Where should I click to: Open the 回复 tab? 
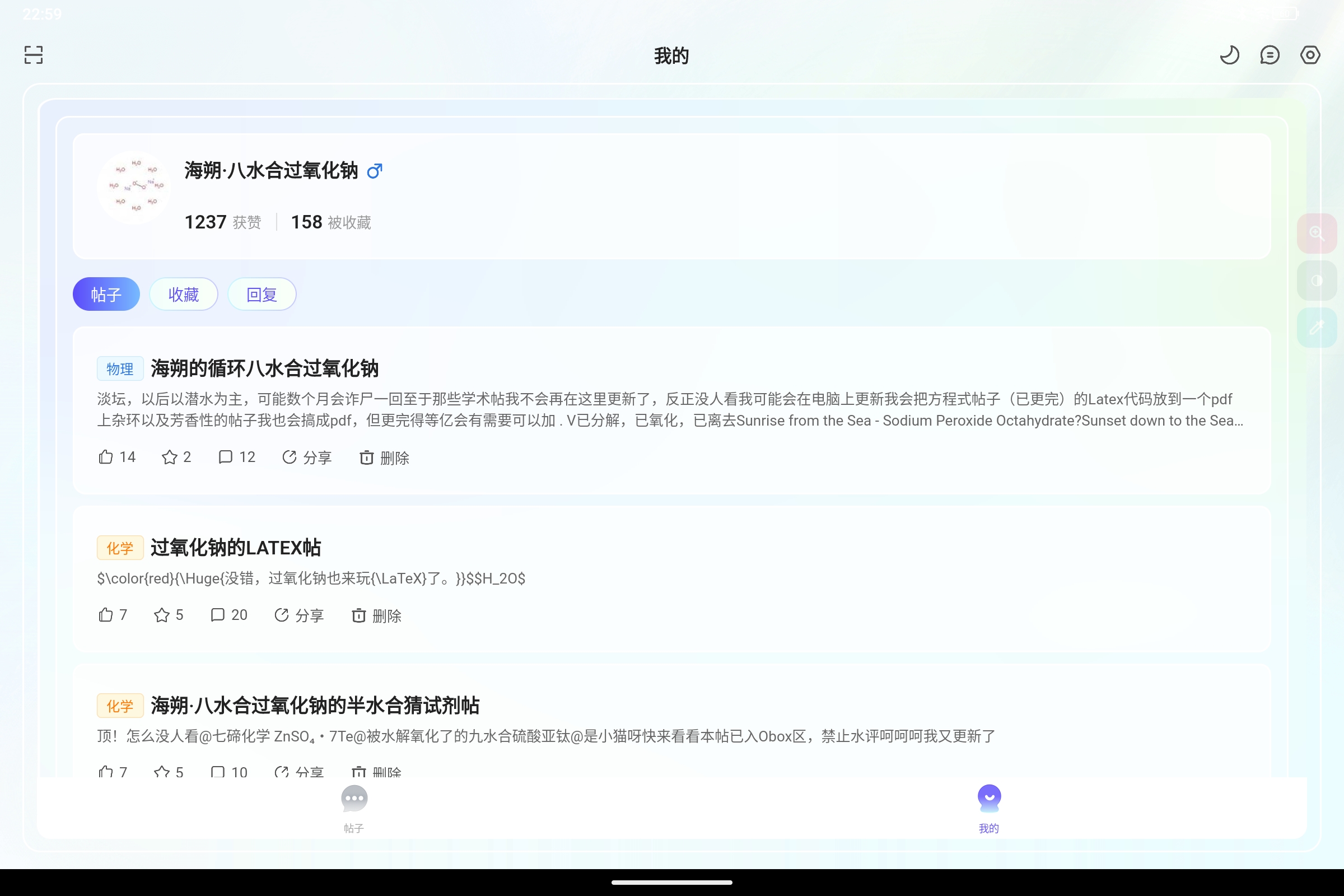pyautogui.click(x=261, y=293)
